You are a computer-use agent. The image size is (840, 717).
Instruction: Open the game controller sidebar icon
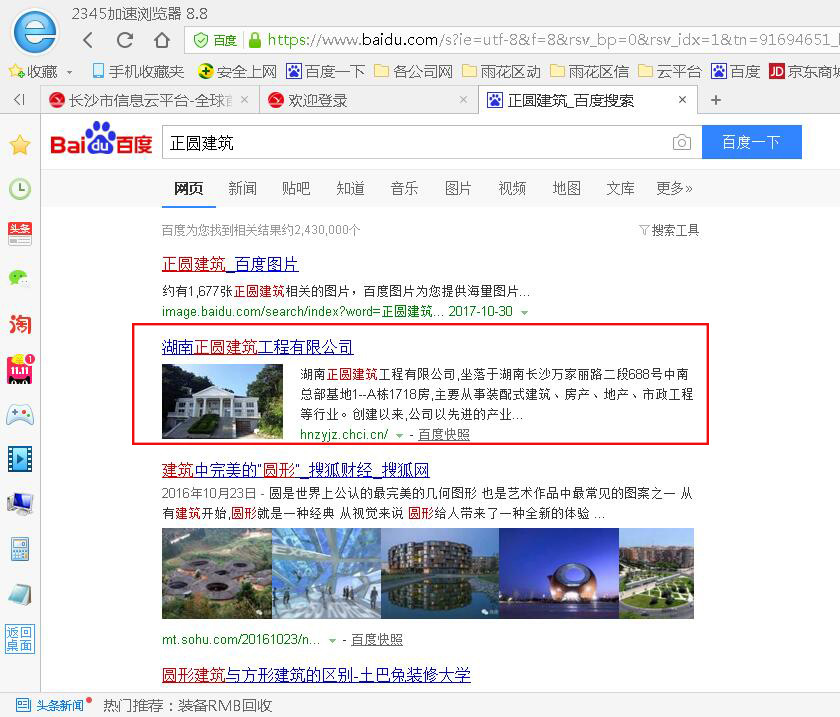(20, 414)
